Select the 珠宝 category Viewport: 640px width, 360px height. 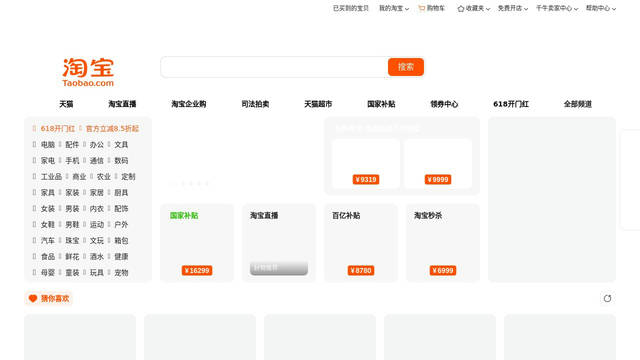point(72,240)
